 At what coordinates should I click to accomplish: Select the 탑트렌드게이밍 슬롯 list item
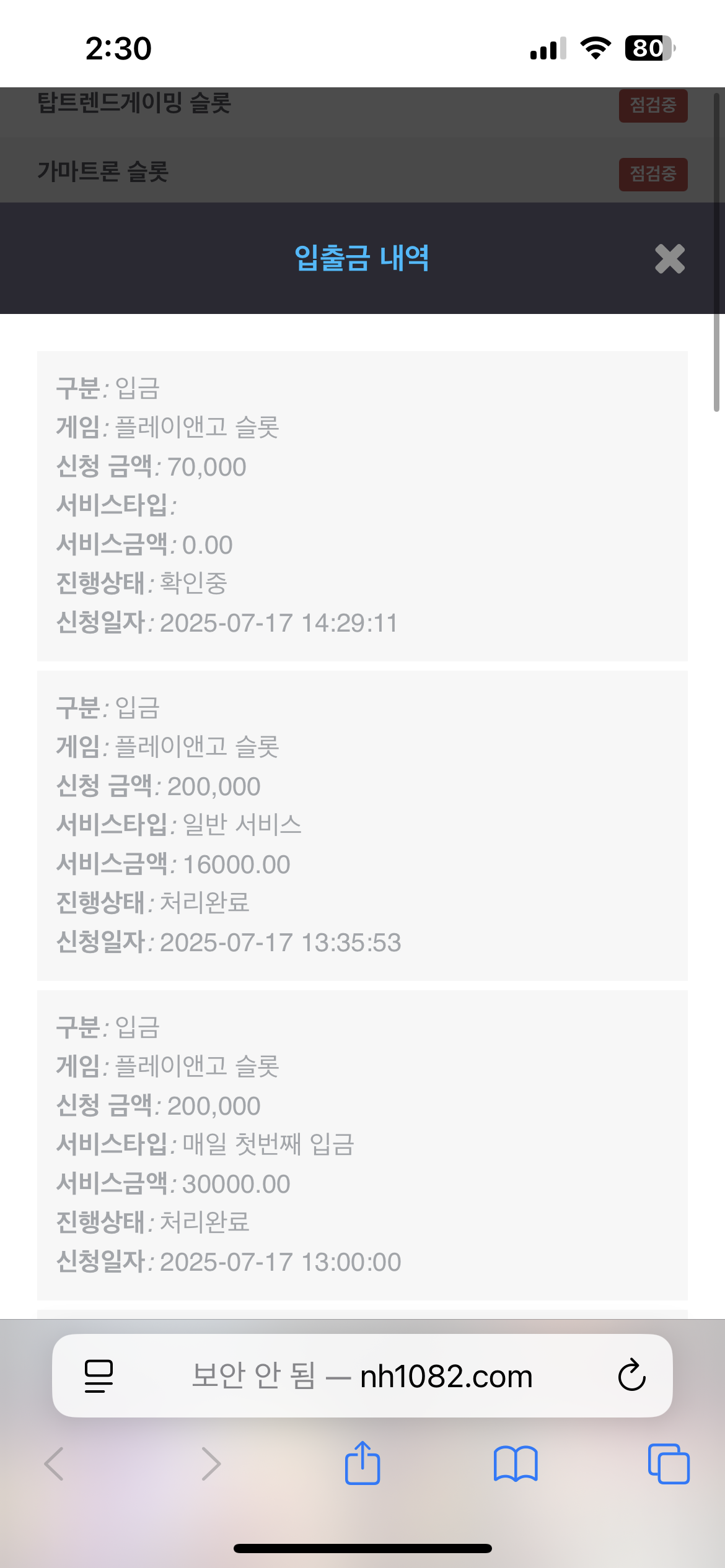(134, 103)
